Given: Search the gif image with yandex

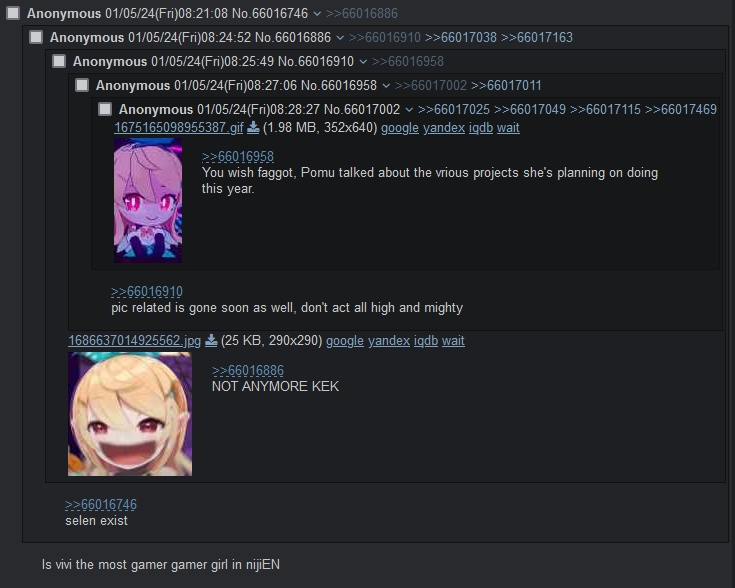Looking at the screenshot, I should 443,128.
